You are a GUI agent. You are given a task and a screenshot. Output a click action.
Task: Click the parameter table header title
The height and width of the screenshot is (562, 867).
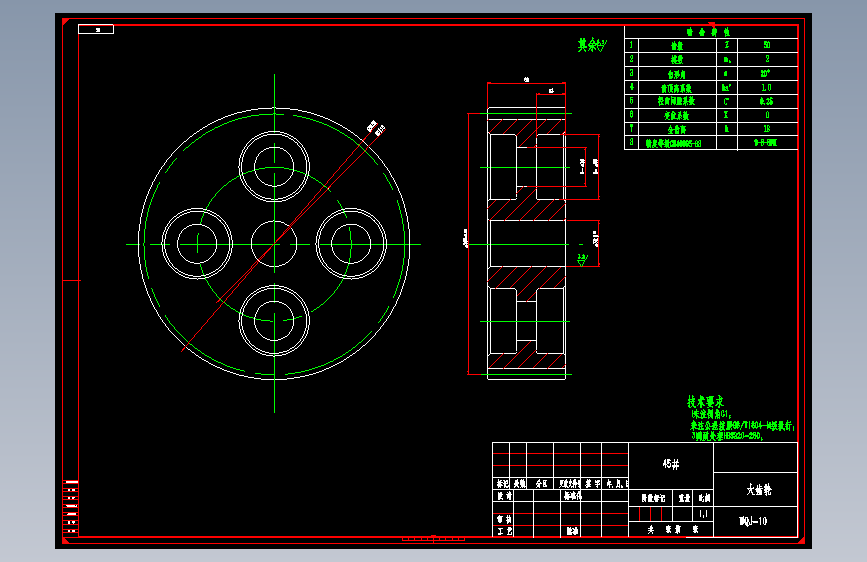(x=708, y=32)
